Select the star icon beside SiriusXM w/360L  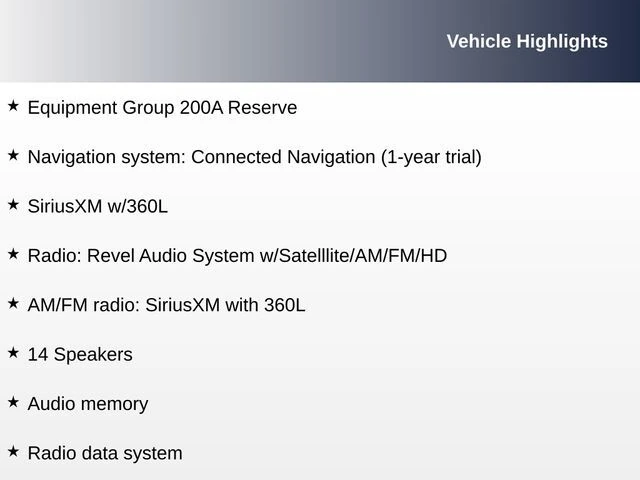[x=13, y=204]
